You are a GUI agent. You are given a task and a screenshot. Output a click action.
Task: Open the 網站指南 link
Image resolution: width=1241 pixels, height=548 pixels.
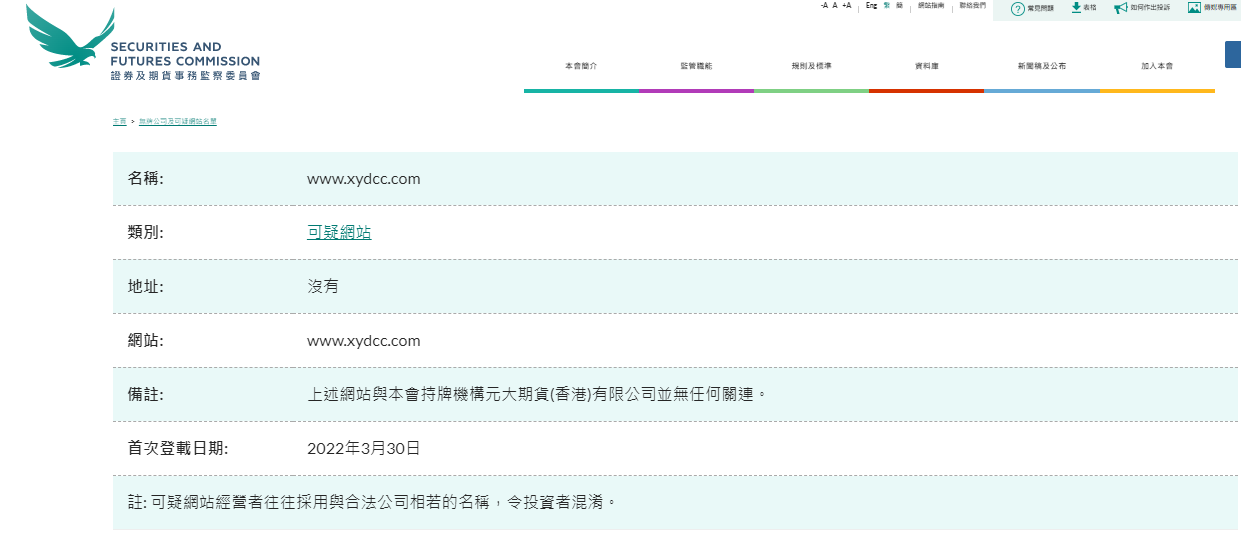930,6
